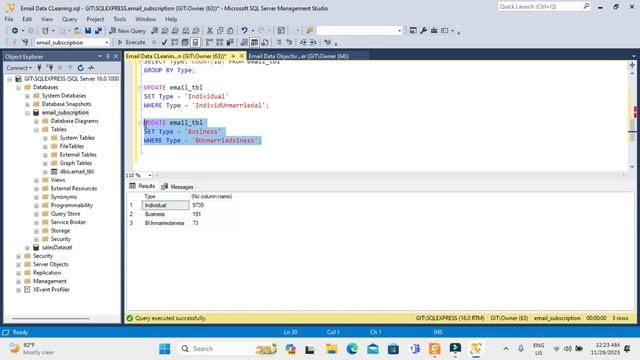Select the Results tab
Viewport: 640px width, 360px height.
(x=142, y=186)
